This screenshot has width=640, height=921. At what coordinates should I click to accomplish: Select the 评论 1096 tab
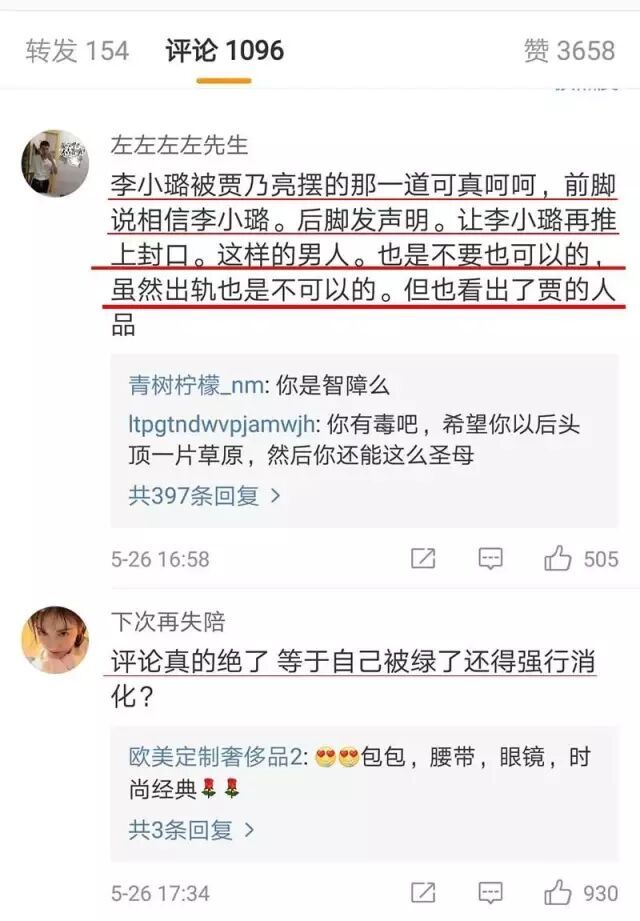(224, 51)
